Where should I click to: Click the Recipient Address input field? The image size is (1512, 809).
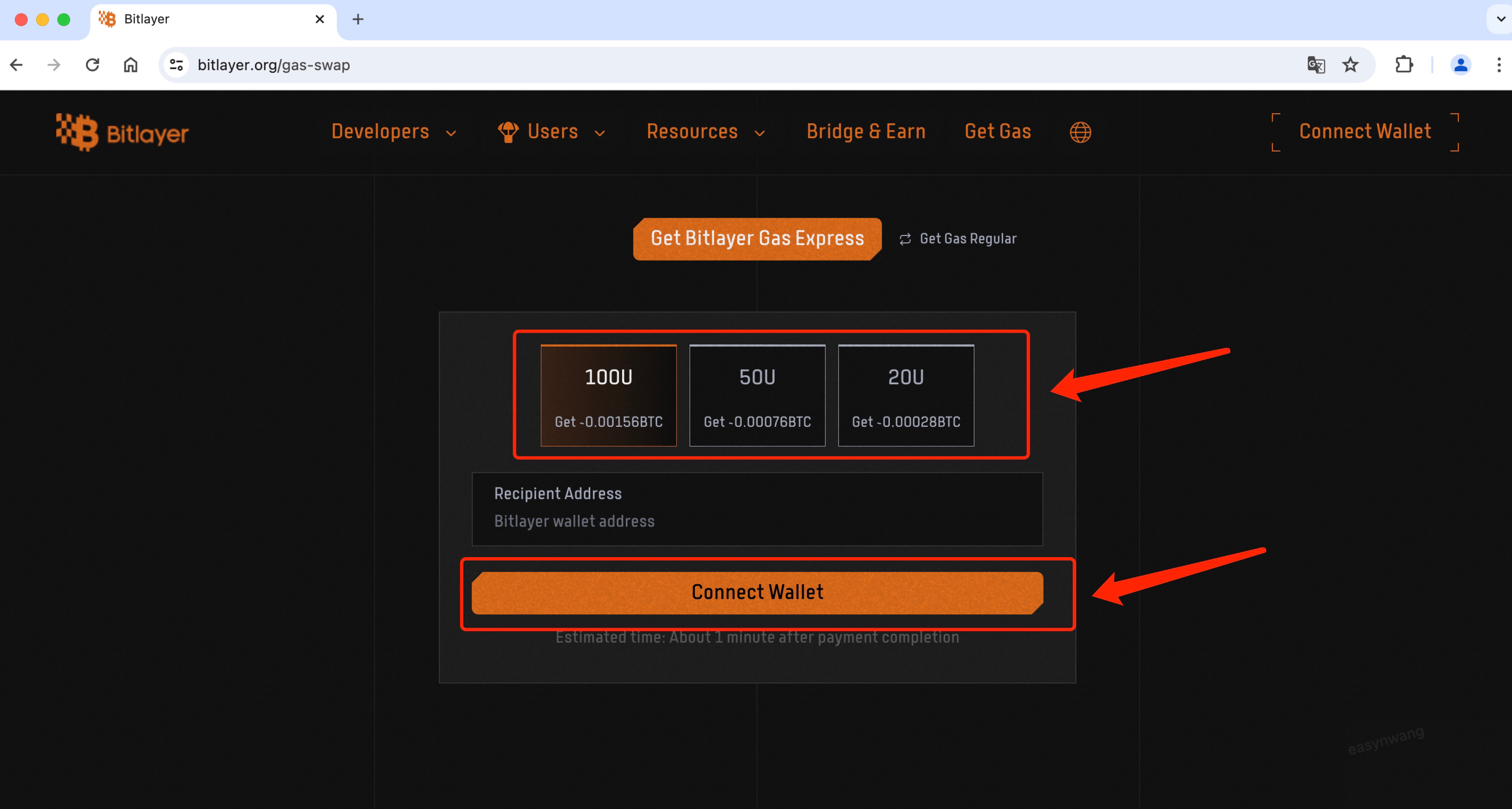[x=757, y=521]
